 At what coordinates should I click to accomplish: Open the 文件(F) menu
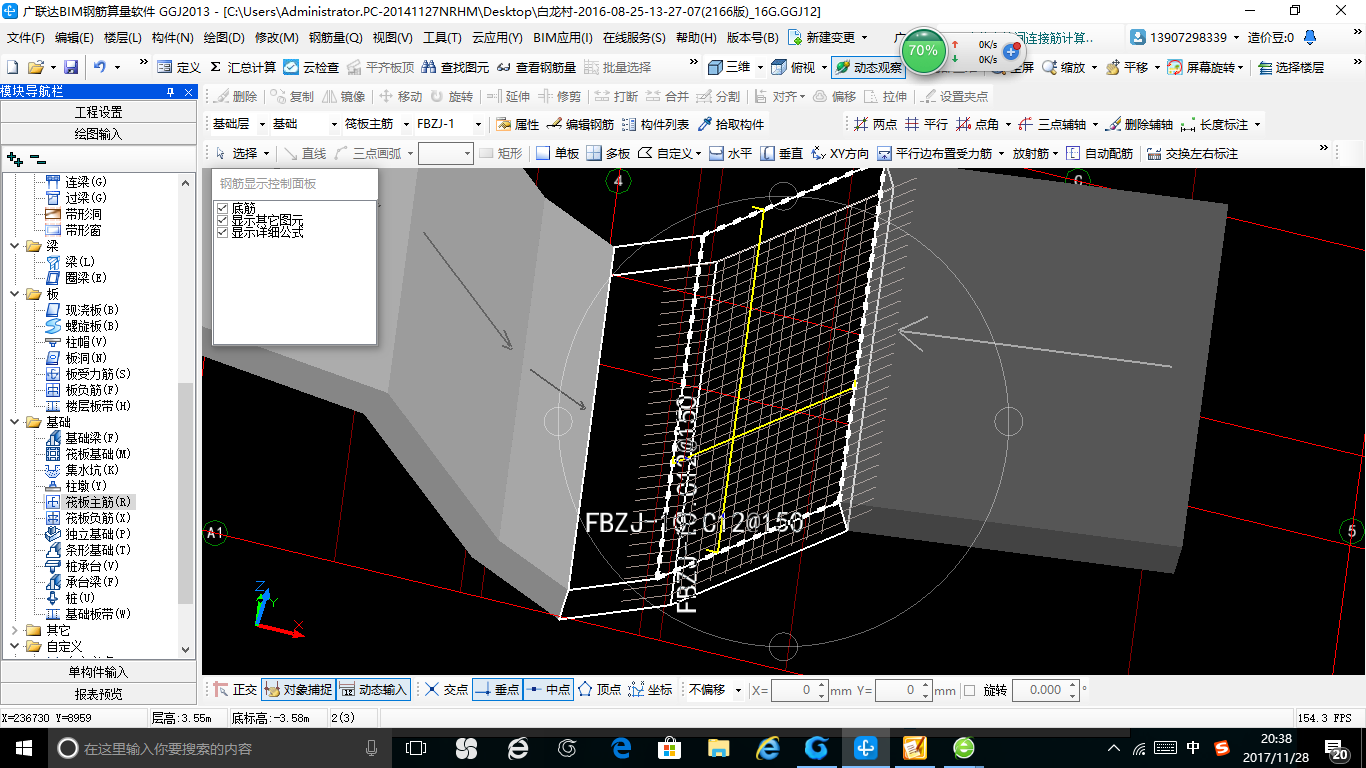[x=26, y=38]
